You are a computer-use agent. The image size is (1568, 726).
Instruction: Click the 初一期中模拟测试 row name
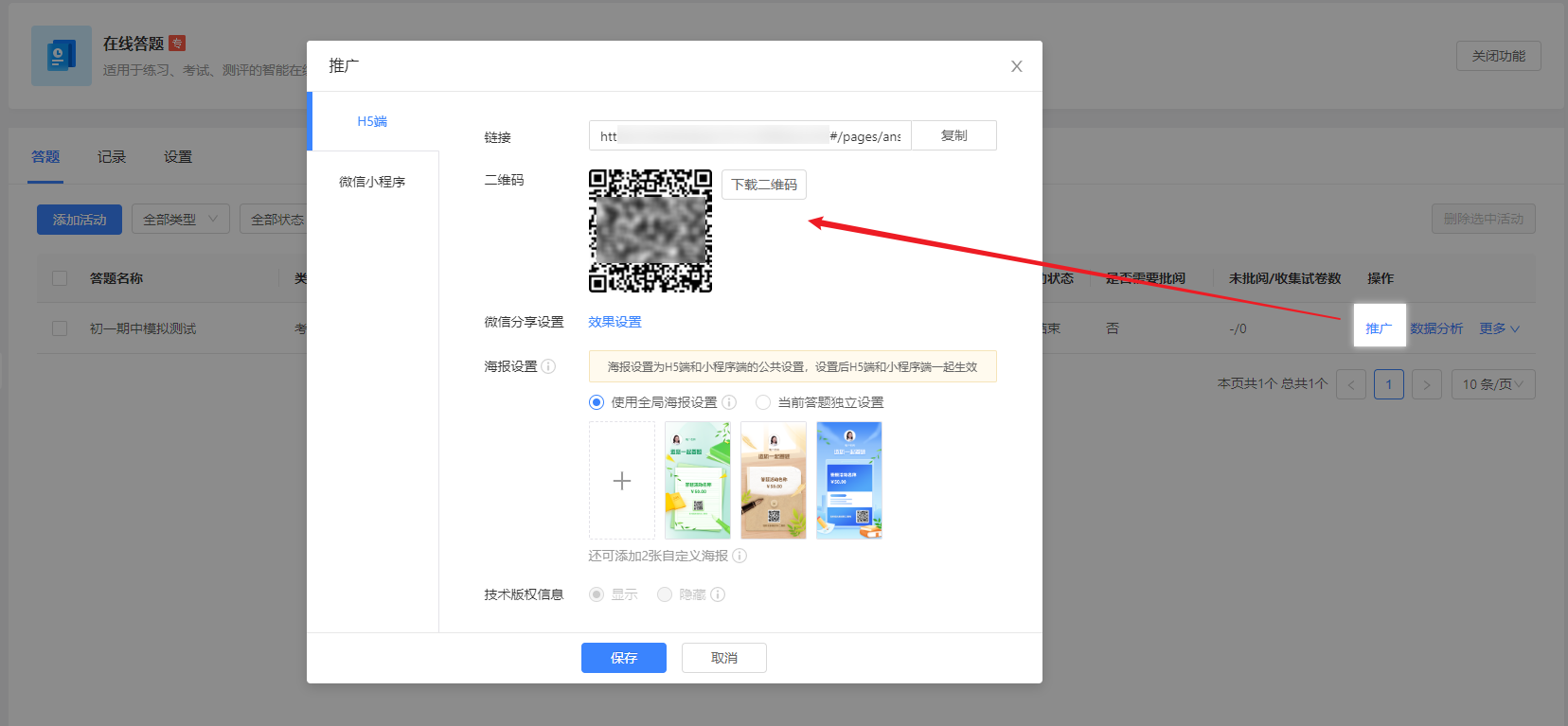(x=143, y=328)
